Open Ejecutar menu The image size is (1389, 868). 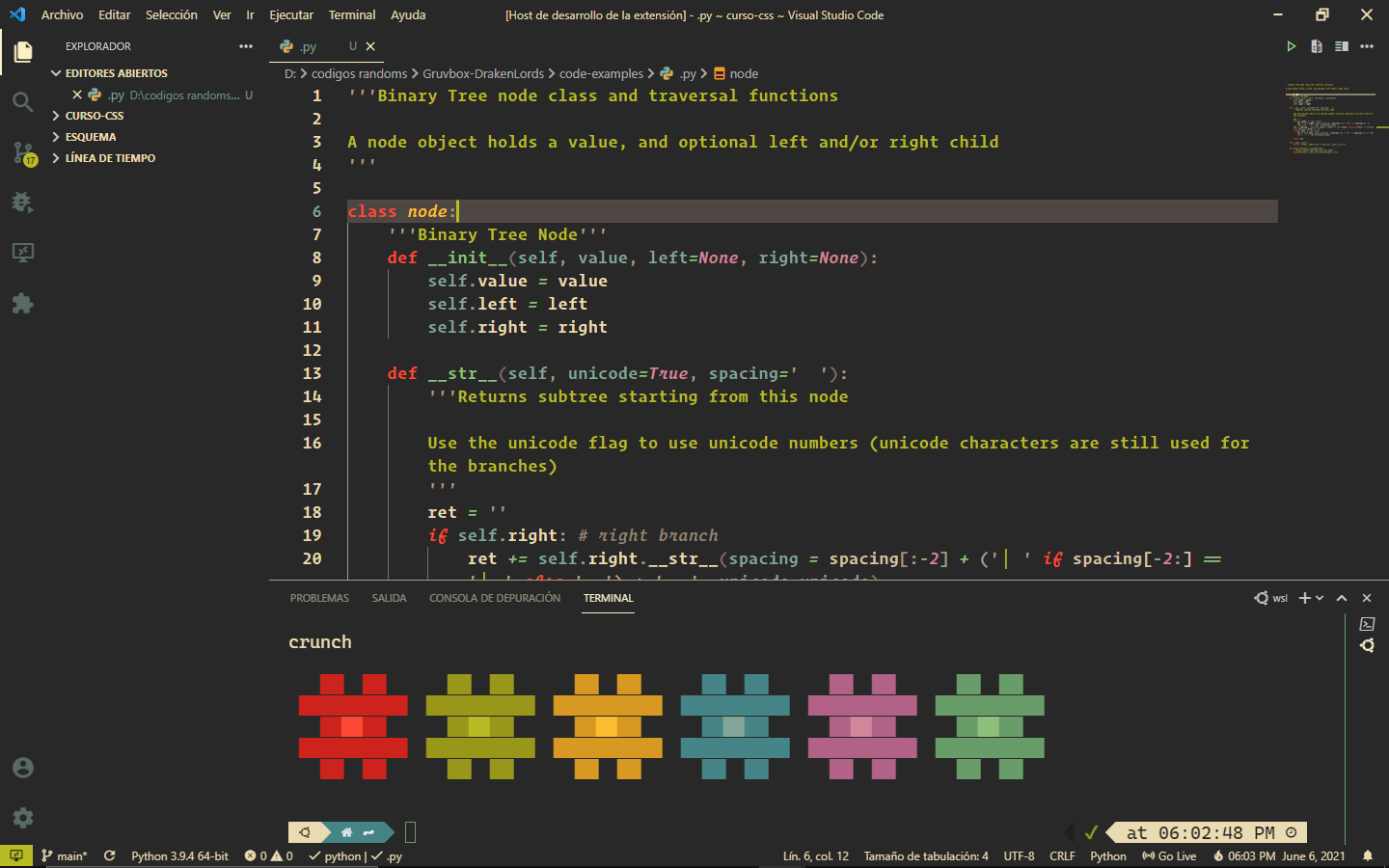pyautogui.click(x=291, y=14)
